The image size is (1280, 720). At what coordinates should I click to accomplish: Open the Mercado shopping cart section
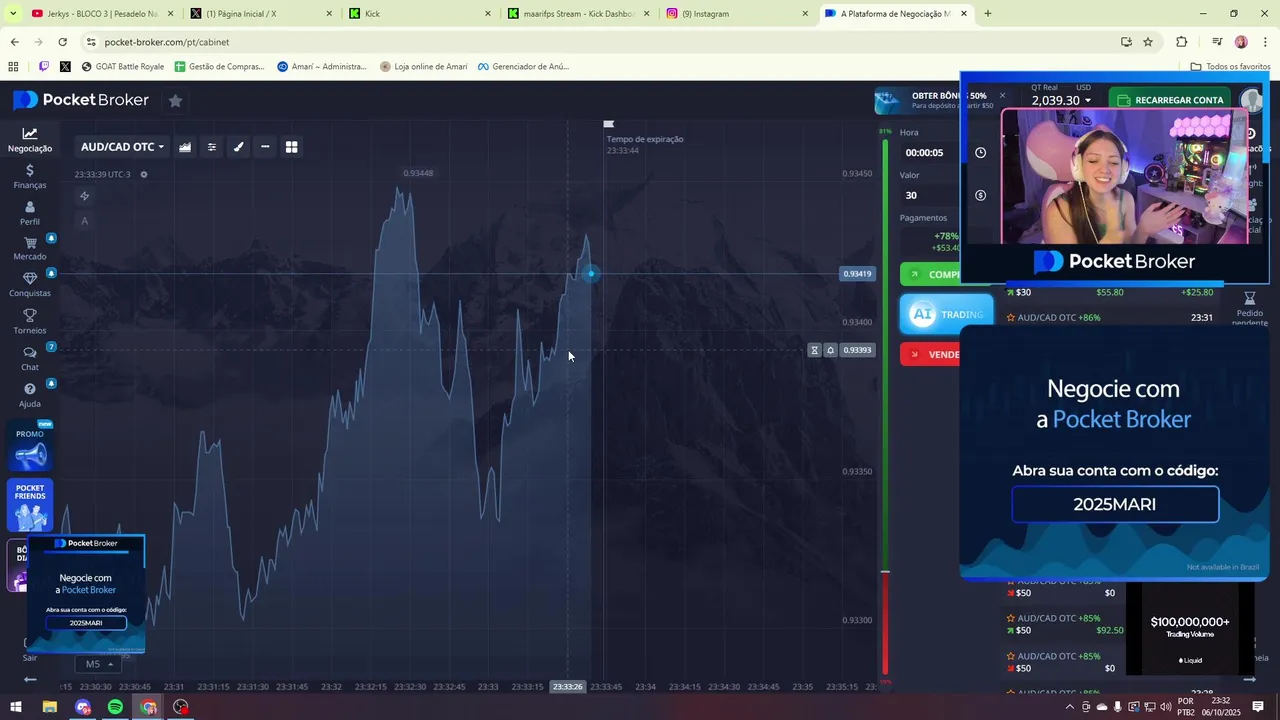(30, 249)
